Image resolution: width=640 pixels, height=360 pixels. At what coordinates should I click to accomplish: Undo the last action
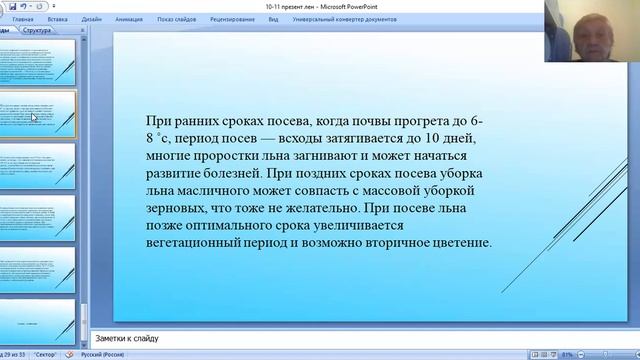coord(23,7)
